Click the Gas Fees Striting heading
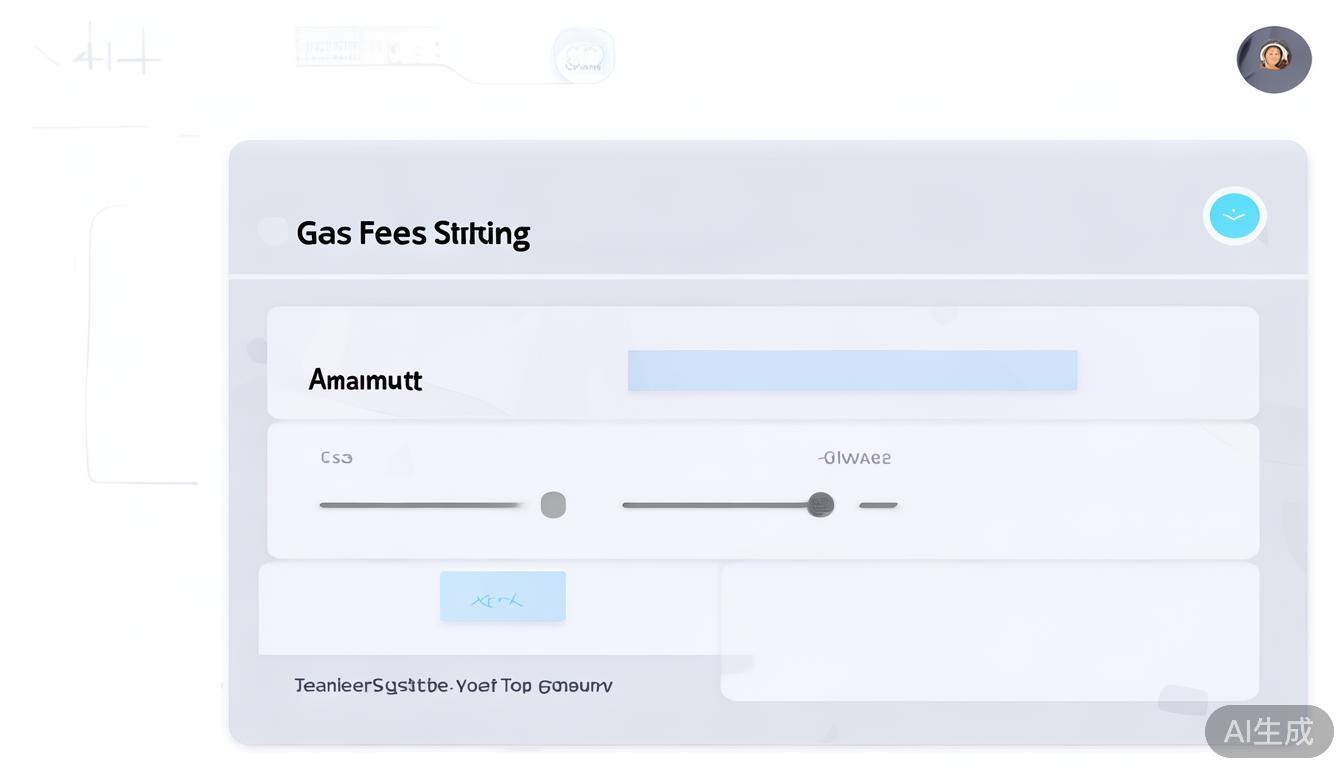The image size is (1344, 768). (413, 233)
